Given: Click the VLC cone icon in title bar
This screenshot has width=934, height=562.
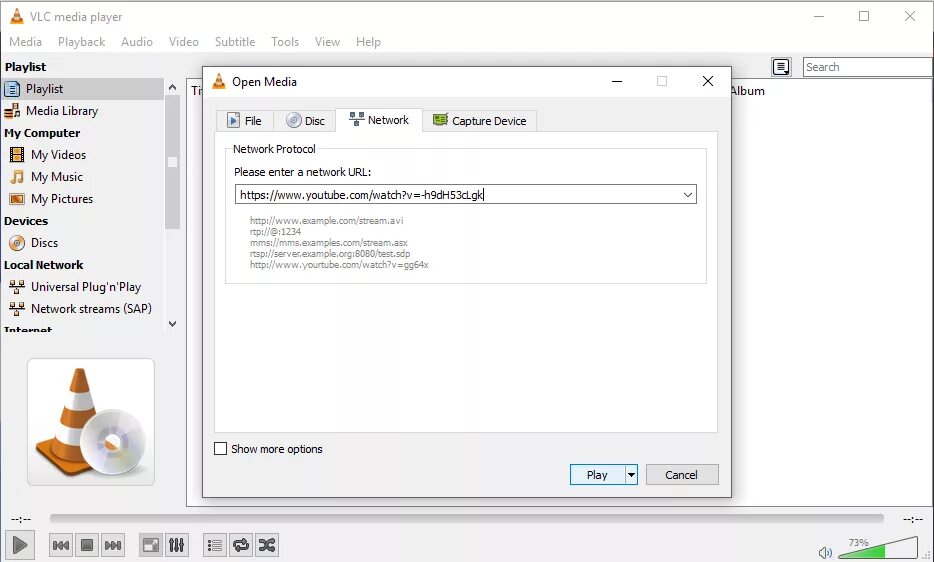Looking at the screenshot, I should click(x=17, y=17).
